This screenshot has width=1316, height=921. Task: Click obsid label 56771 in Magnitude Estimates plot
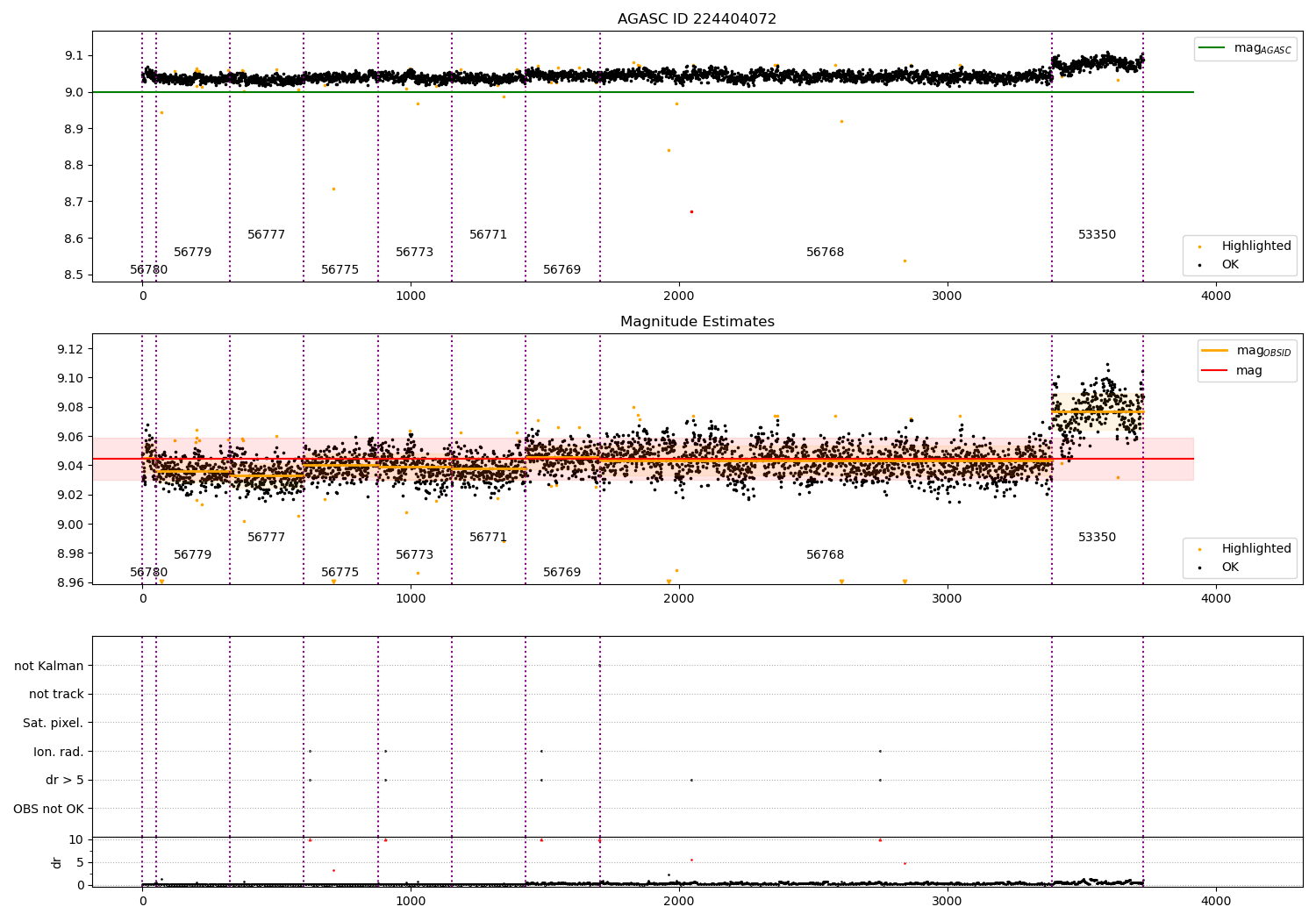click(489, 538)
